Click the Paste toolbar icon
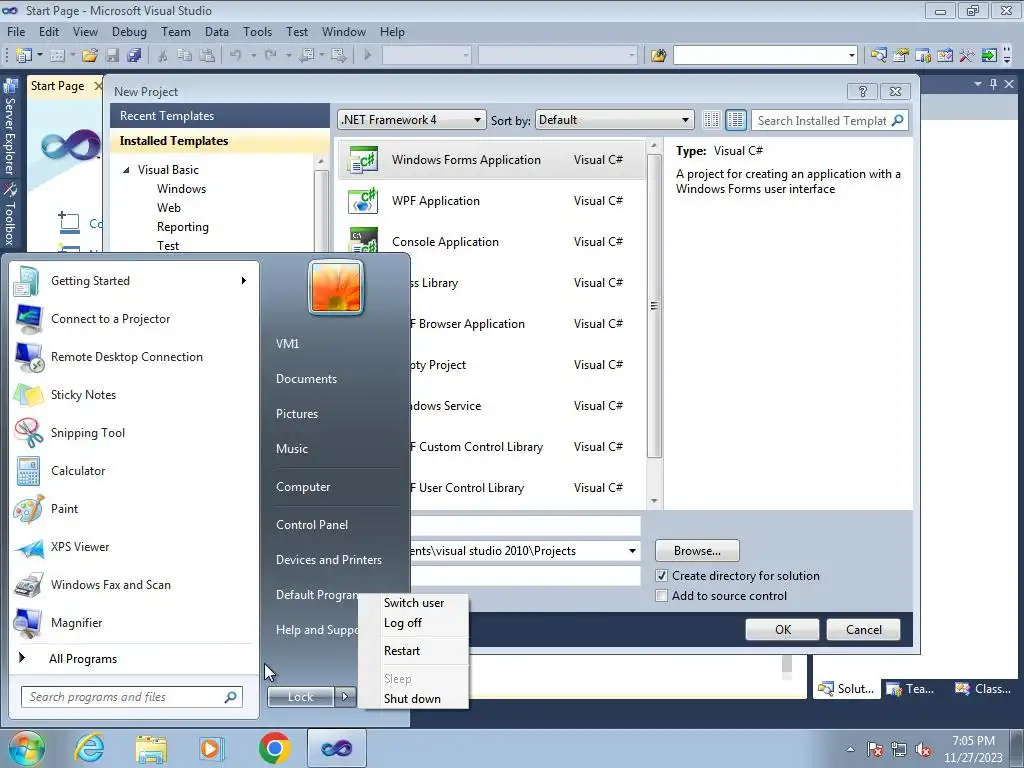This screenshot has width=1024, height=768. [x=207, y=56]
